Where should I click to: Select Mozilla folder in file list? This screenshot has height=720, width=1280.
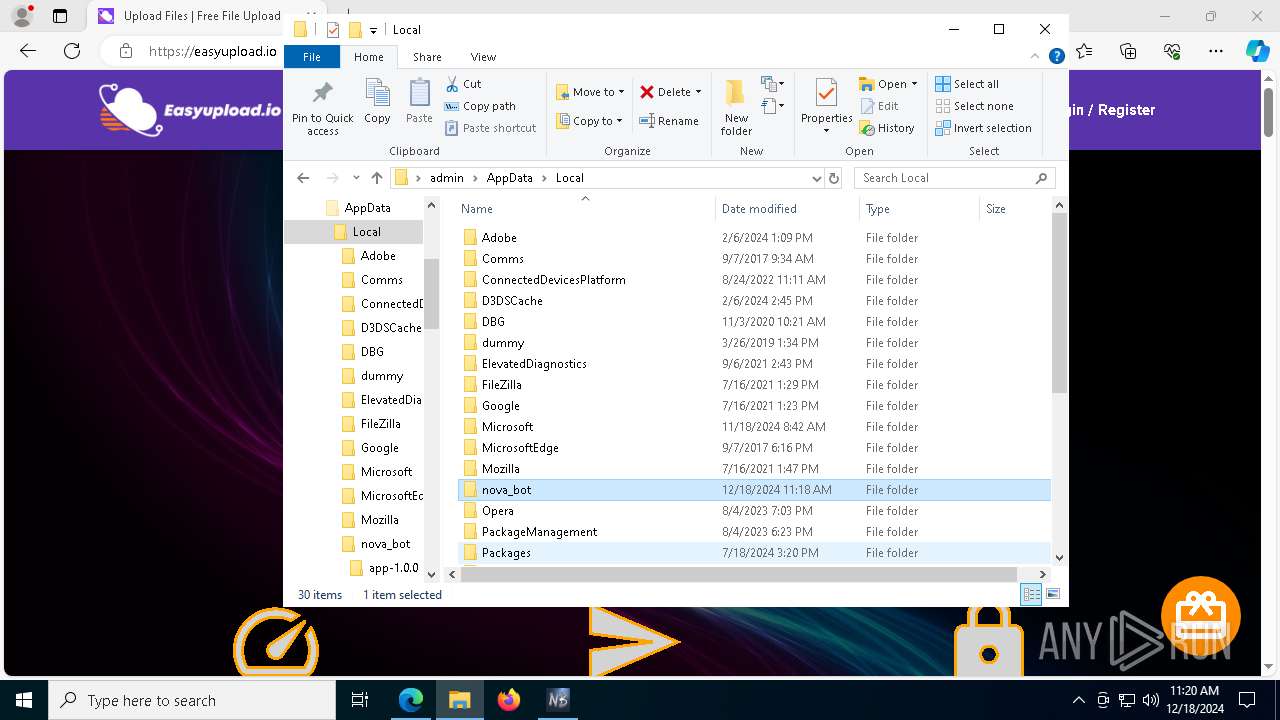[x=755, y=469]
